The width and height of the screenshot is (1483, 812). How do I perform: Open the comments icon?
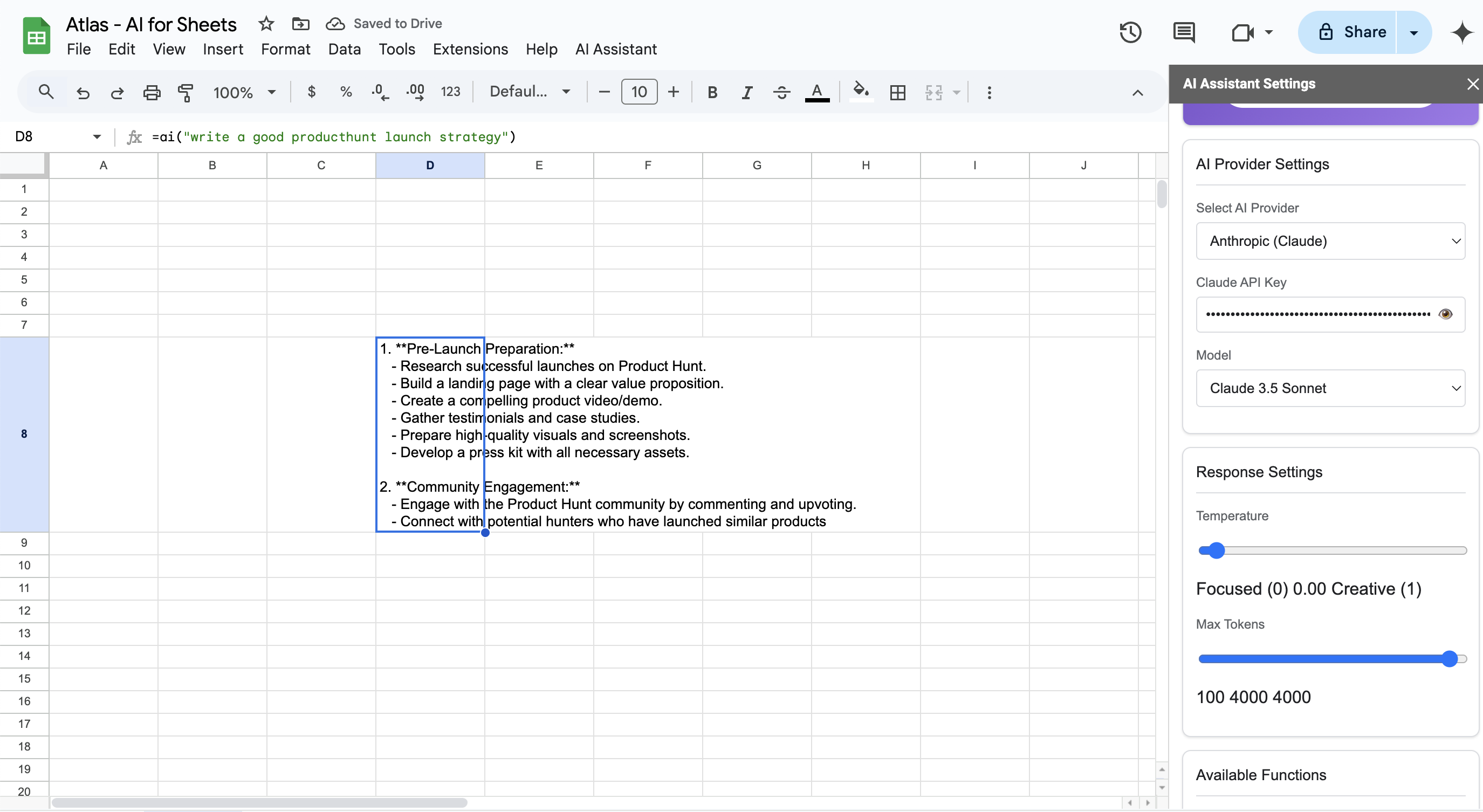[1184, 32]
